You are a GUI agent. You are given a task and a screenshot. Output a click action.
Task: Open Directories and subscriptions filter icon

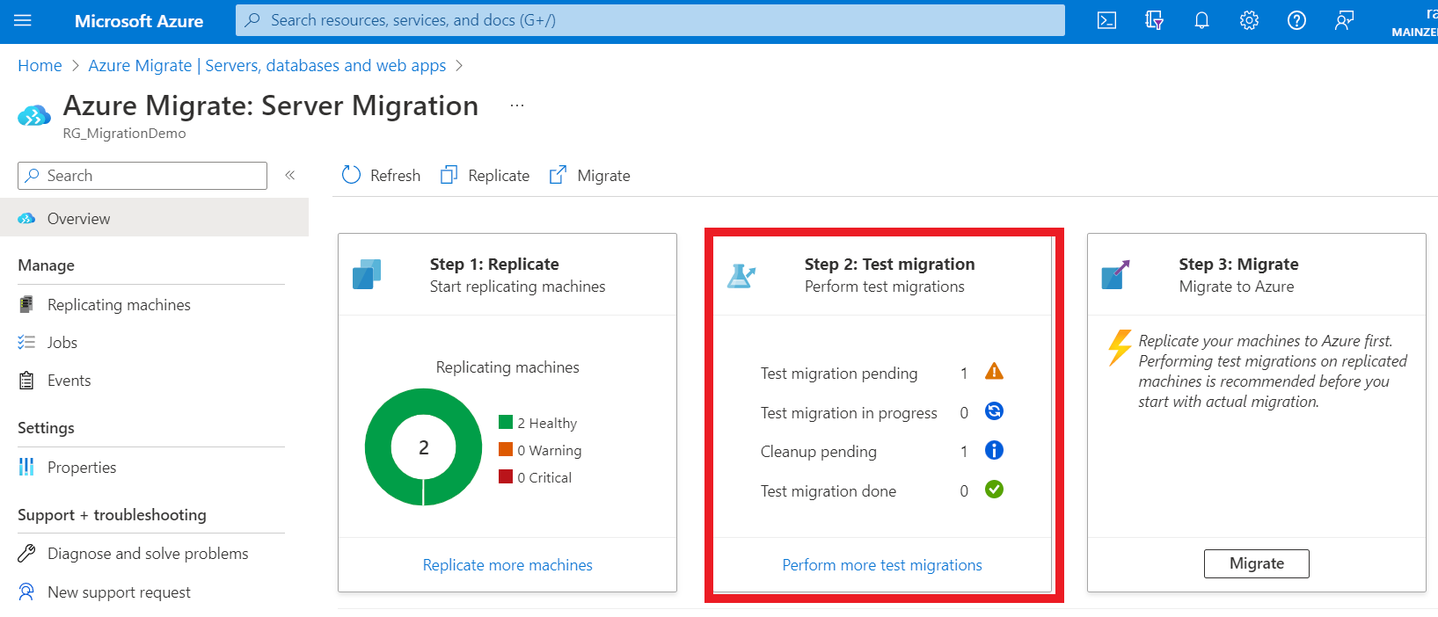[1154, 20]
